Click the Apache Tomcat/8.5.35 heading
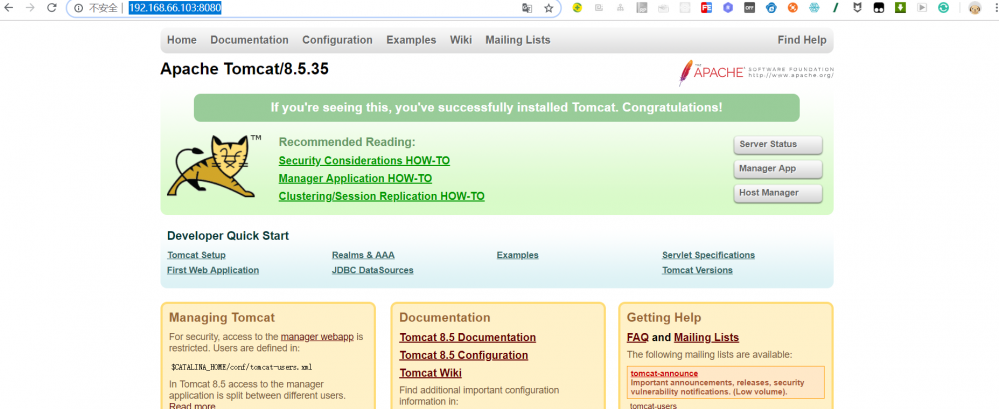 tap(245, 69)
